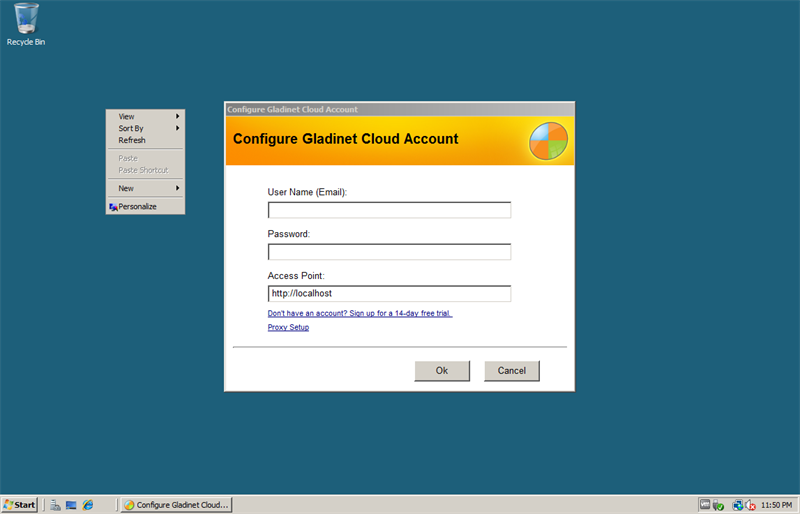Click the Configure Gladinet Cloud Account title bar

[399, 109]
